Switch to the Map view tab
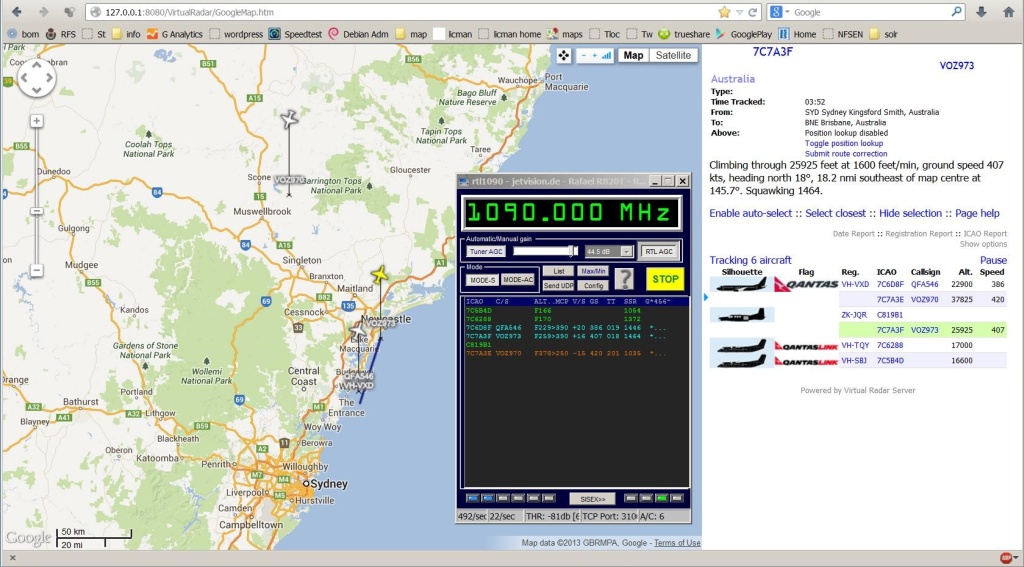Viewport: 1024px width, 567px height. coord(633,56)
